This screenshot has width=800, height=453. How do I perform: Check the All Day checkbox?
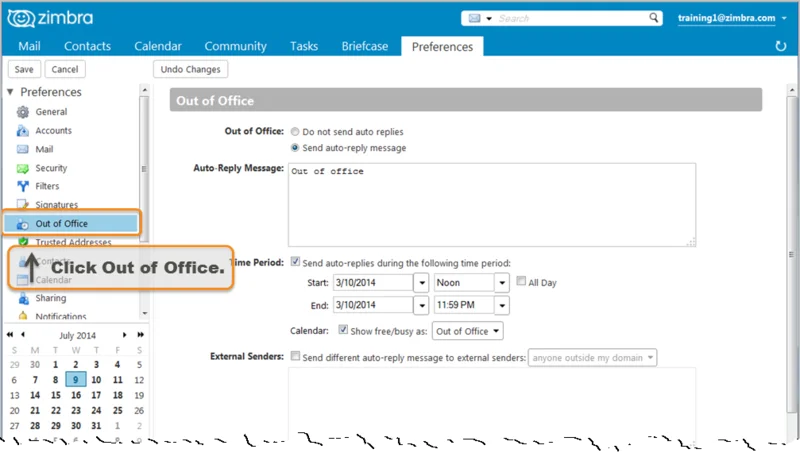pos(521,281)
